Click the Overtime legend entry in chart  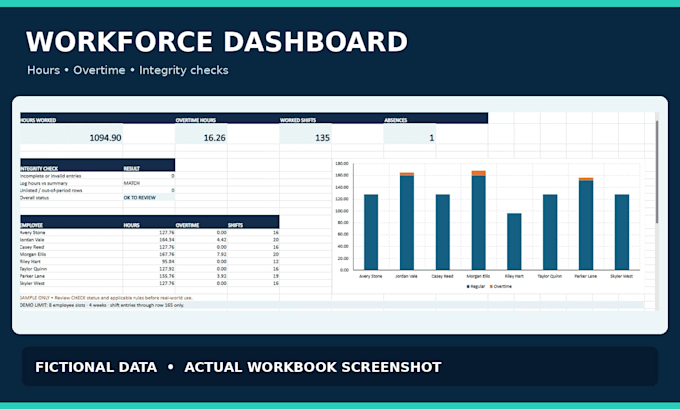coord(500,287)
